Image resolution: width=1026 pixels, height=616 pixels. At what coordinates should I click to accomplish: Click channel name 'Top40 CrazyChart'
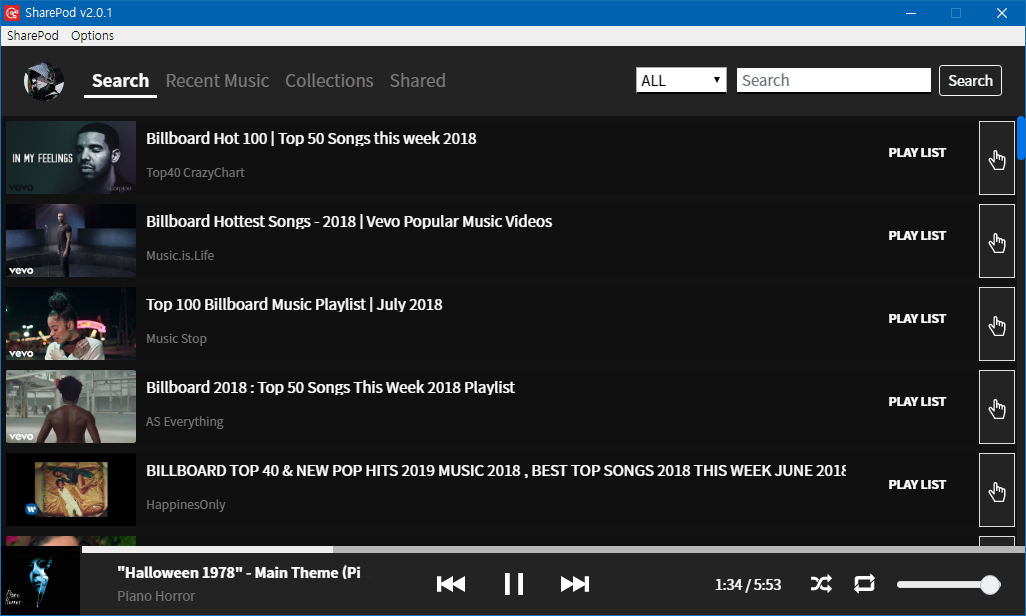195,173
